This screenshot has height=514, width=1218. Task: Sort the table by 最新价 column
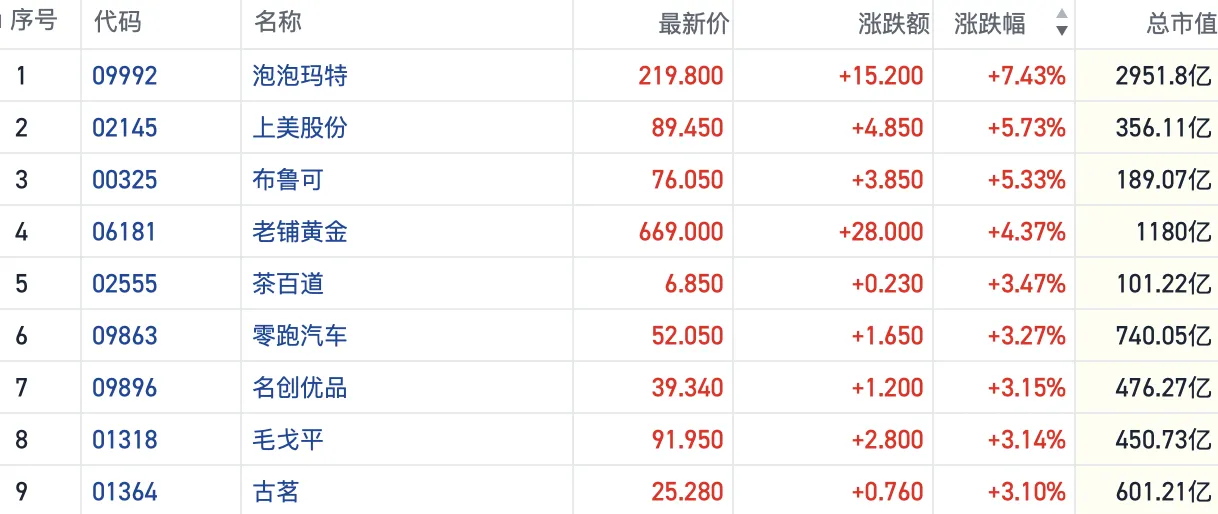tap(693, 24)
